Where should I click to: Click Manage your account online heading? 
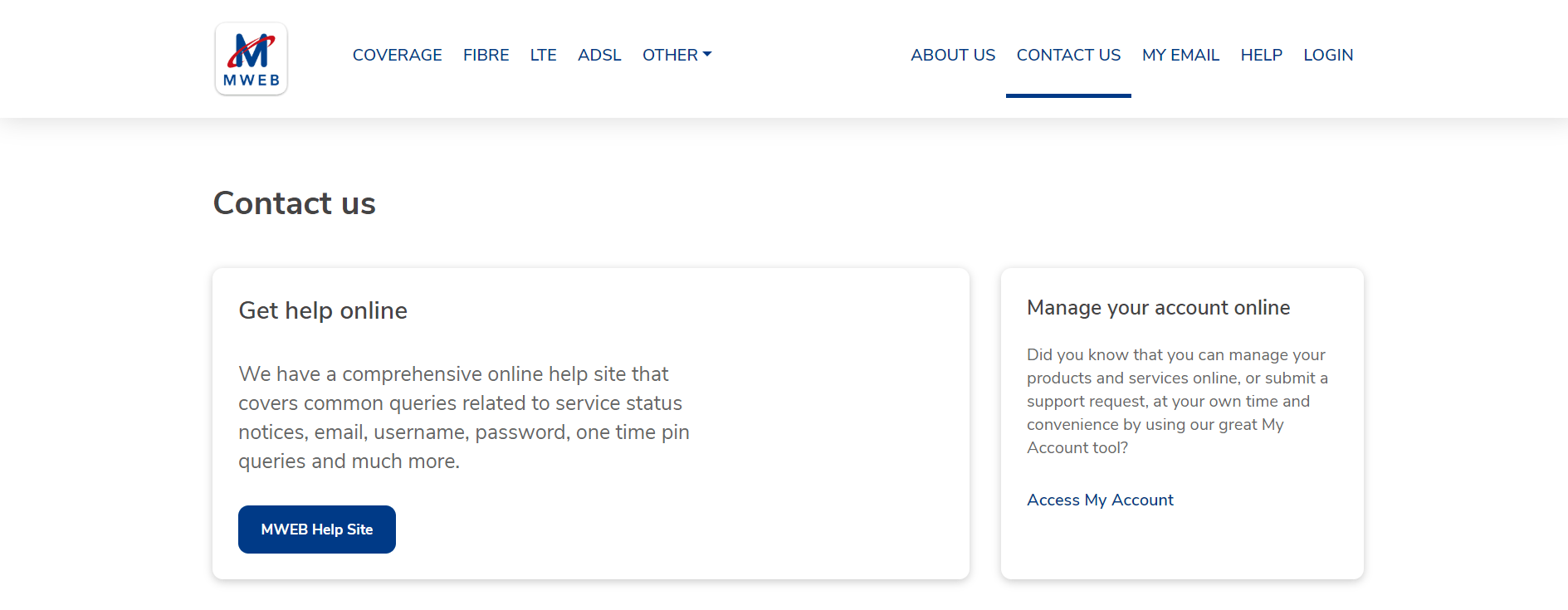point(1158,308)
